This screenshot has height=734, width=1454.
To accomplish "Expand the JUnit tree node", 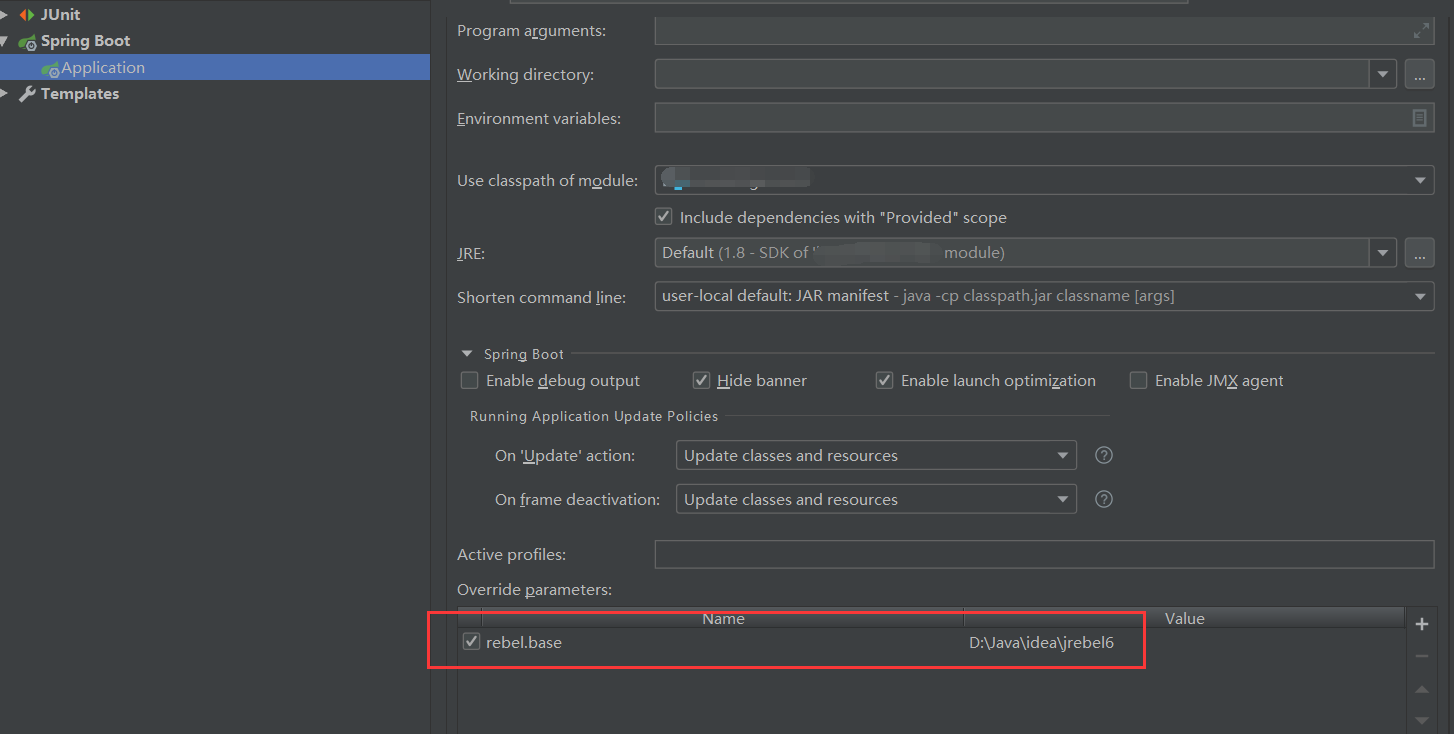I will tap(5, 14).
